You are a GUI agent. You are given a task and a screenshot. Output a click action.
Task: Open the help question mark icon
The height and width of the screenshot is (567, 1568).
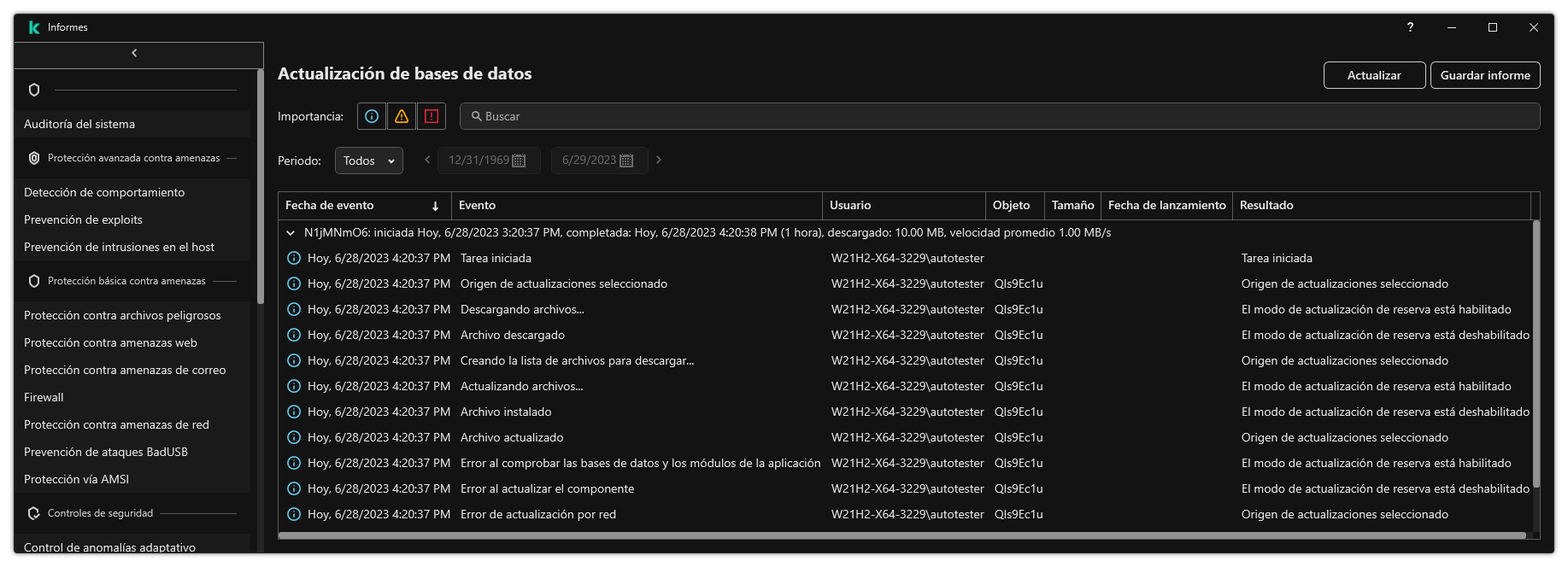pos(1410,27)
